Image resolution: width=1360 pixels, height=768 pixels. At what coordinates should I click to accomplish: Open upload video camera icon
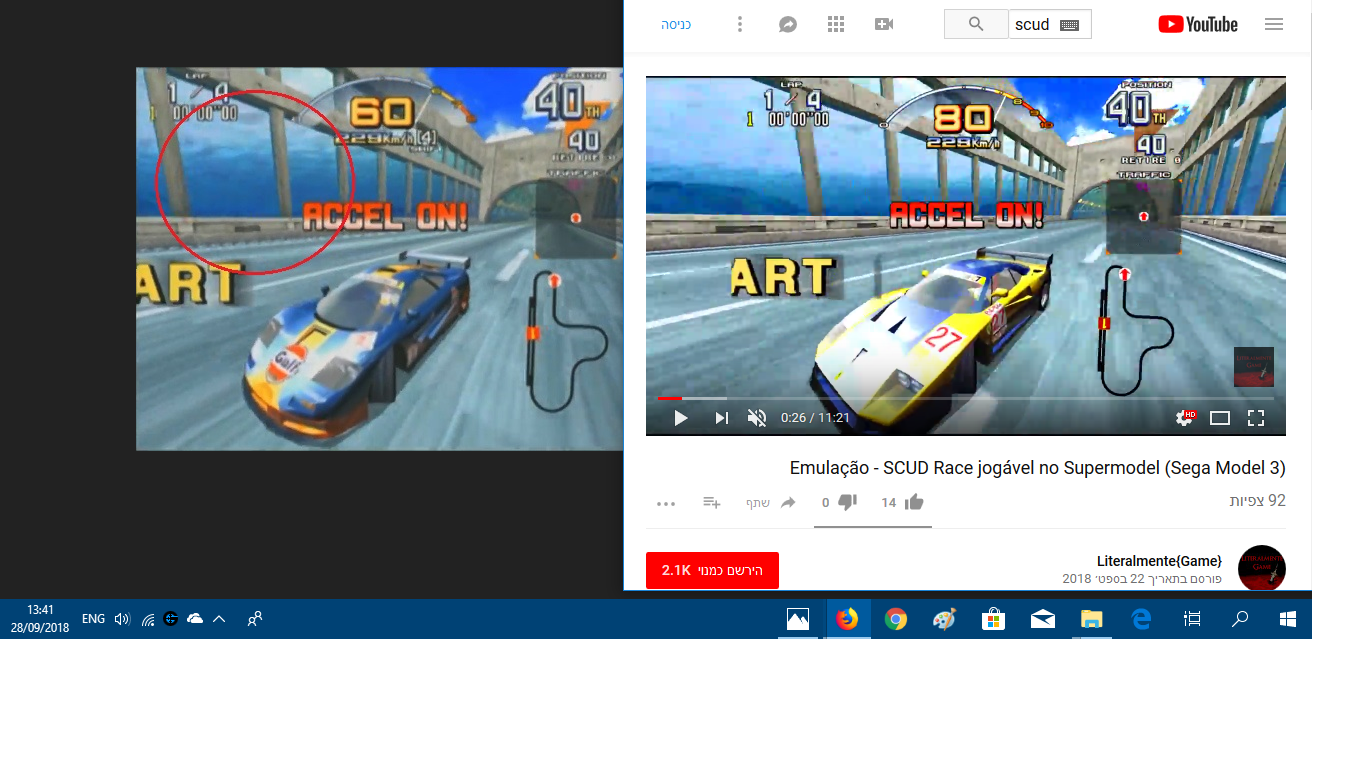click(x=884, y=24)
